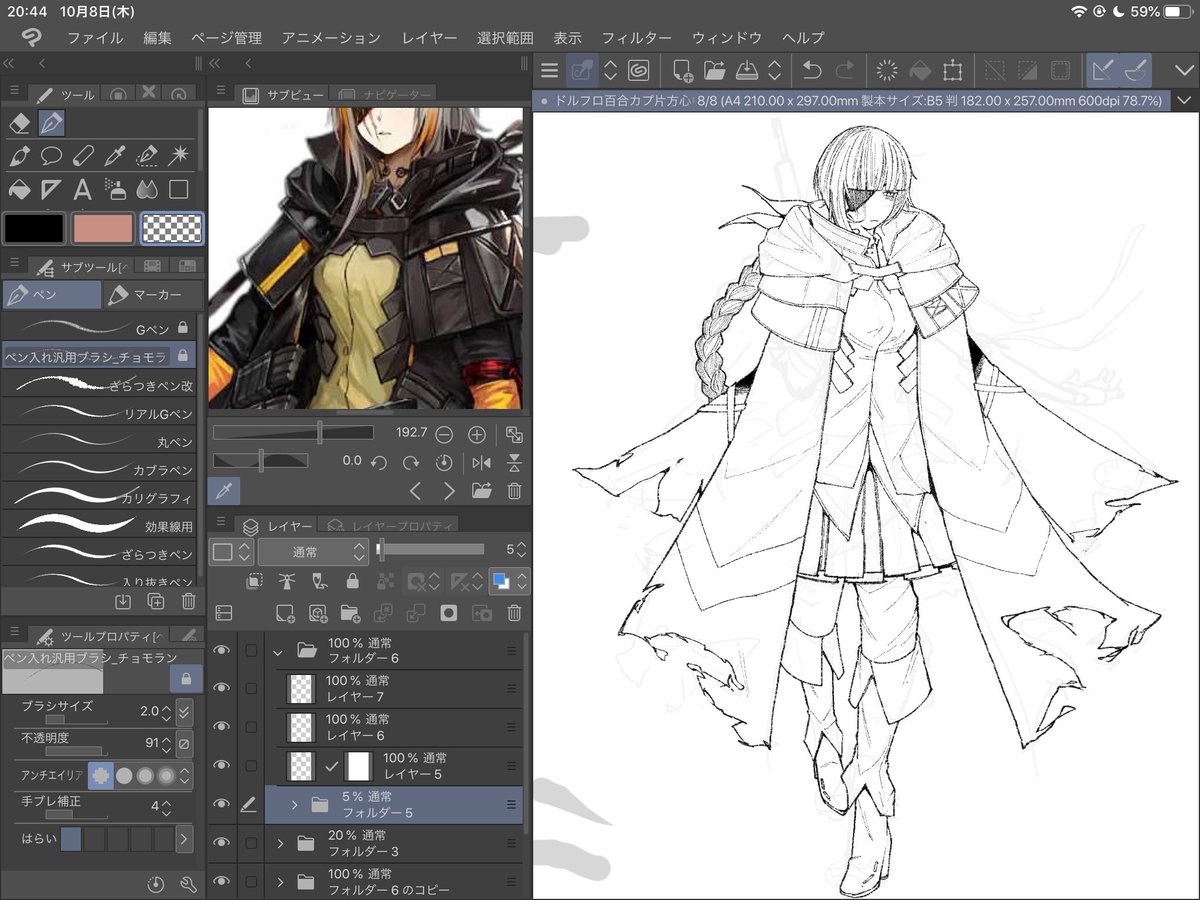1200x900 pixels.
Task: Collapse the フォルダー6 folder
Action: (x=279, y=651)
